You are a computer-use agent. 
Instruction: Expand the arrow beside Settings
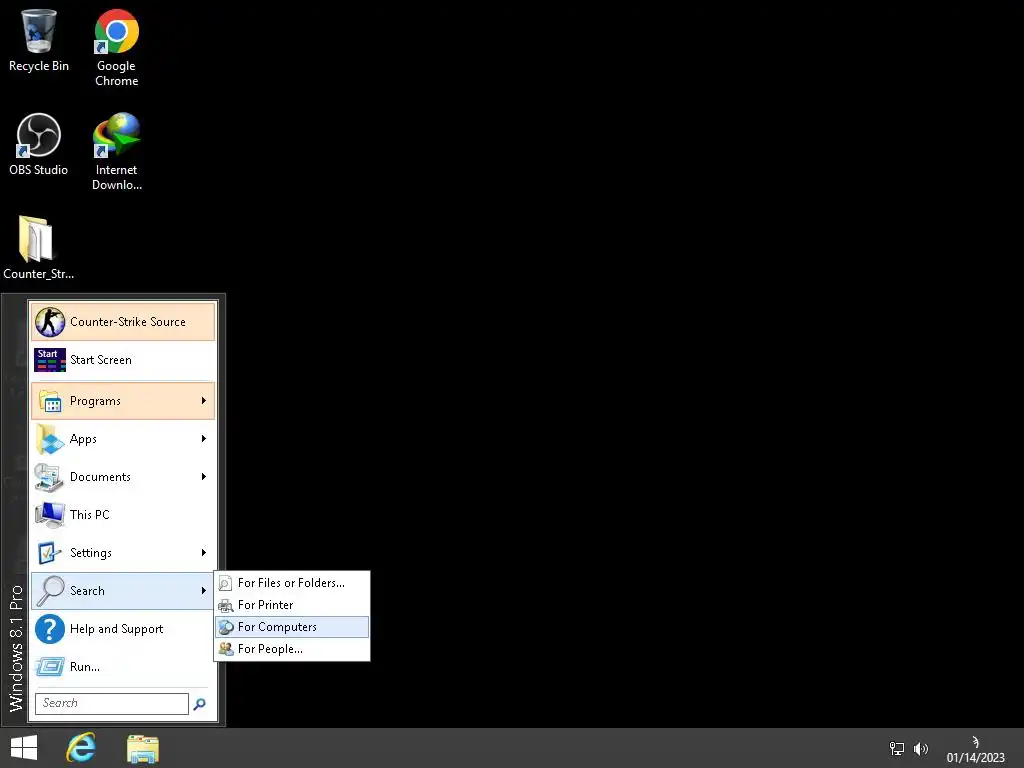(x=204, y=552)
